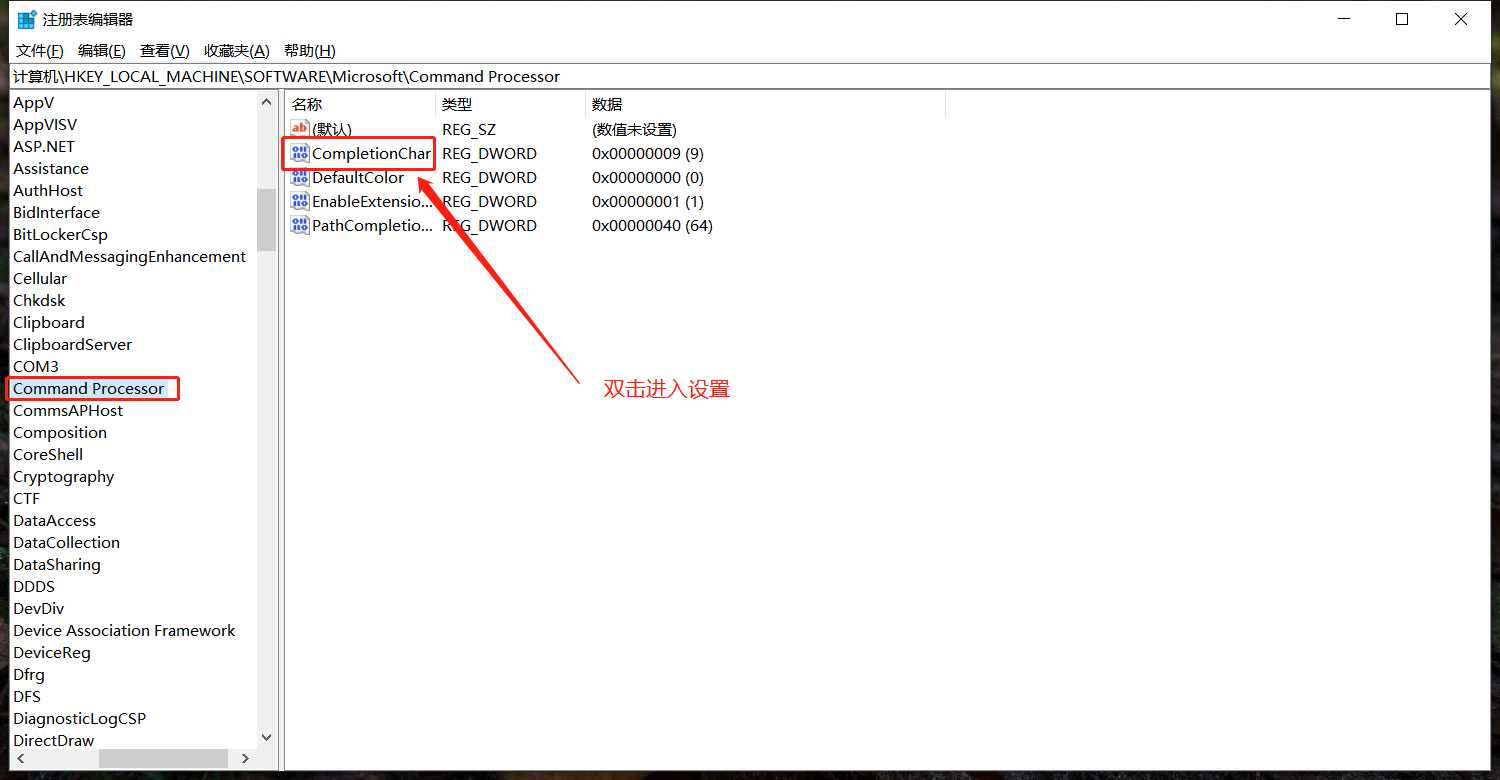Select the DataSharing key in tree

[57, 564]
